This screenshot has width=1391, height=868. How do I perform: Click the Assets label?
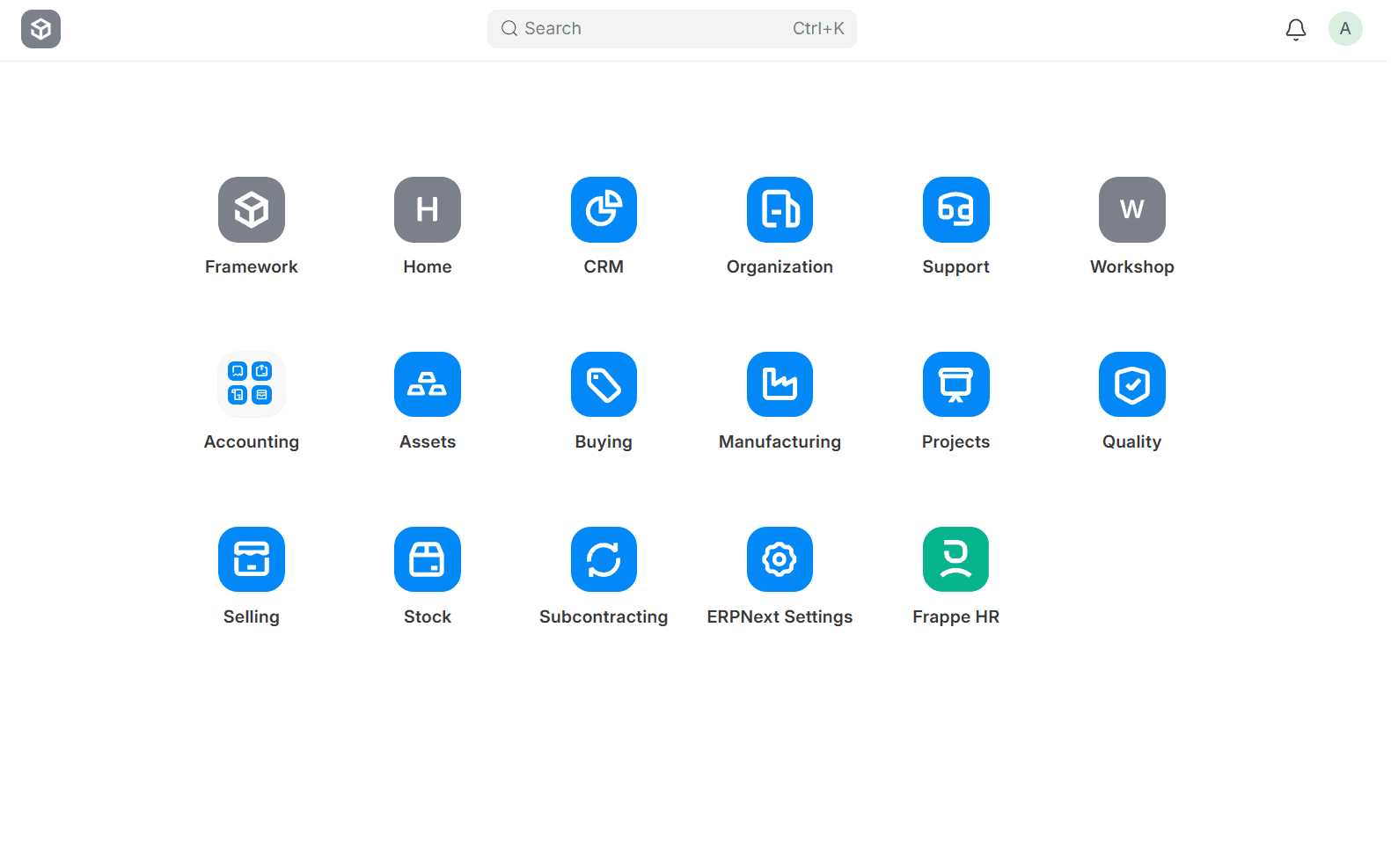click(x=428, y=441)
